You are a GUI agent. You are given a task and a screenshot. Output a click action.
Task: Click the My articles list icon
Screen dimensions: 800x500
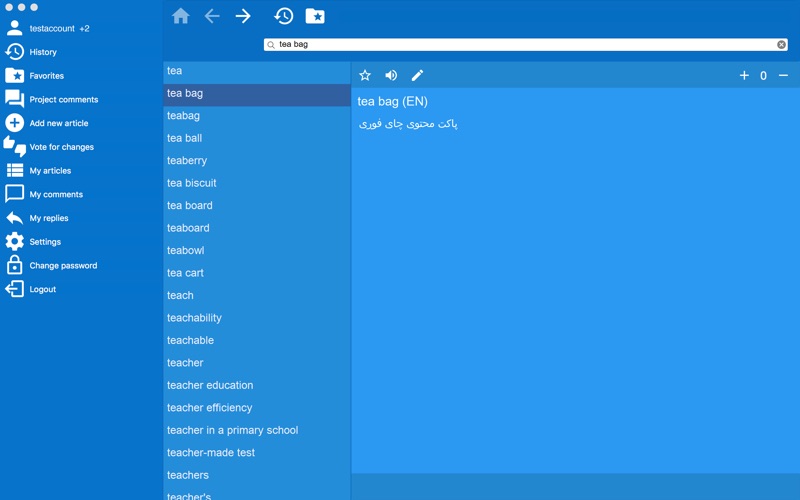point(14,170)
